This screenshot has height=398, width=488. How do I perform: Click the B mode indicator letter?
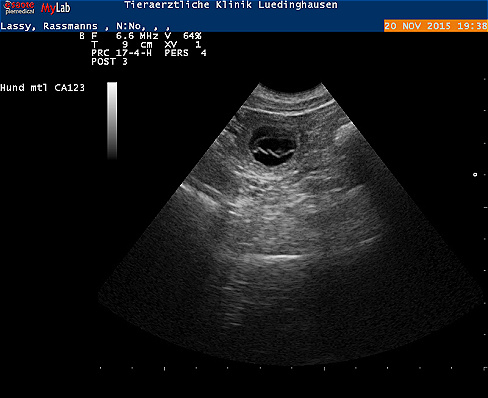(x=82, y=36)
